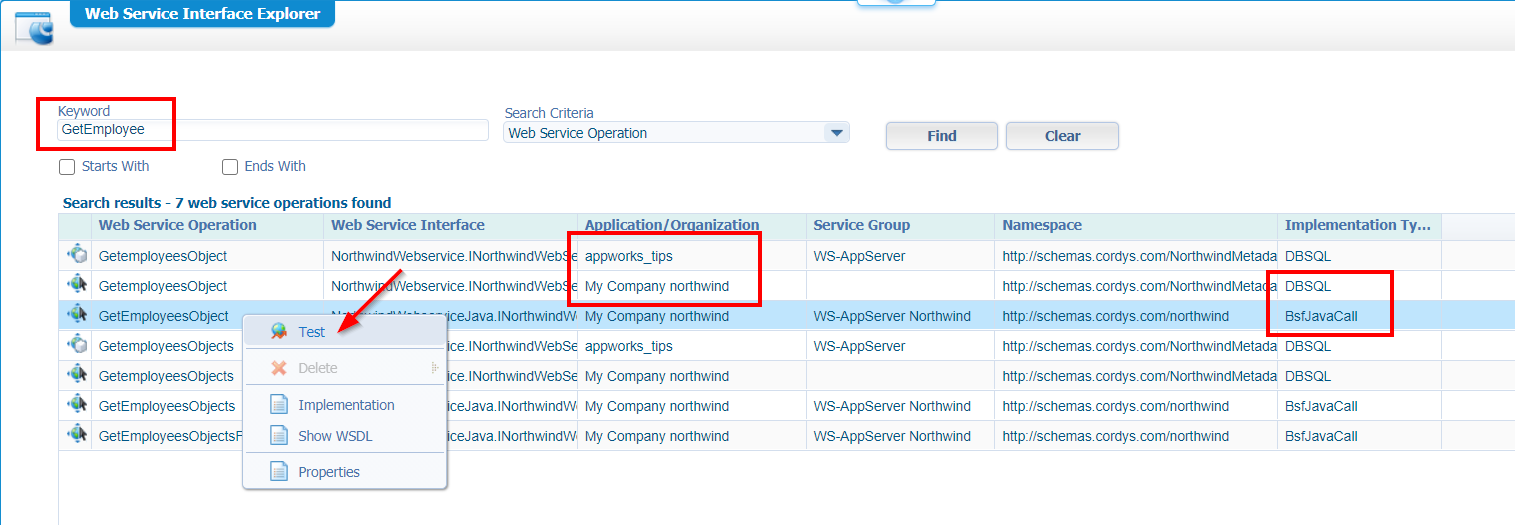This screenshot has height=525, width=1515.
Task: Click the Test icon in context menu
Action: [279, 332]
